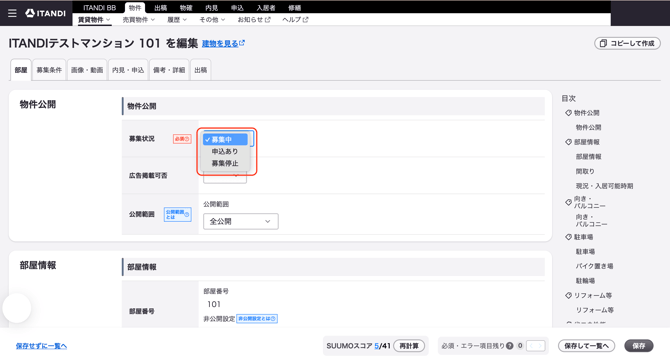Open the 内見 top menu item

pos(212,8)
